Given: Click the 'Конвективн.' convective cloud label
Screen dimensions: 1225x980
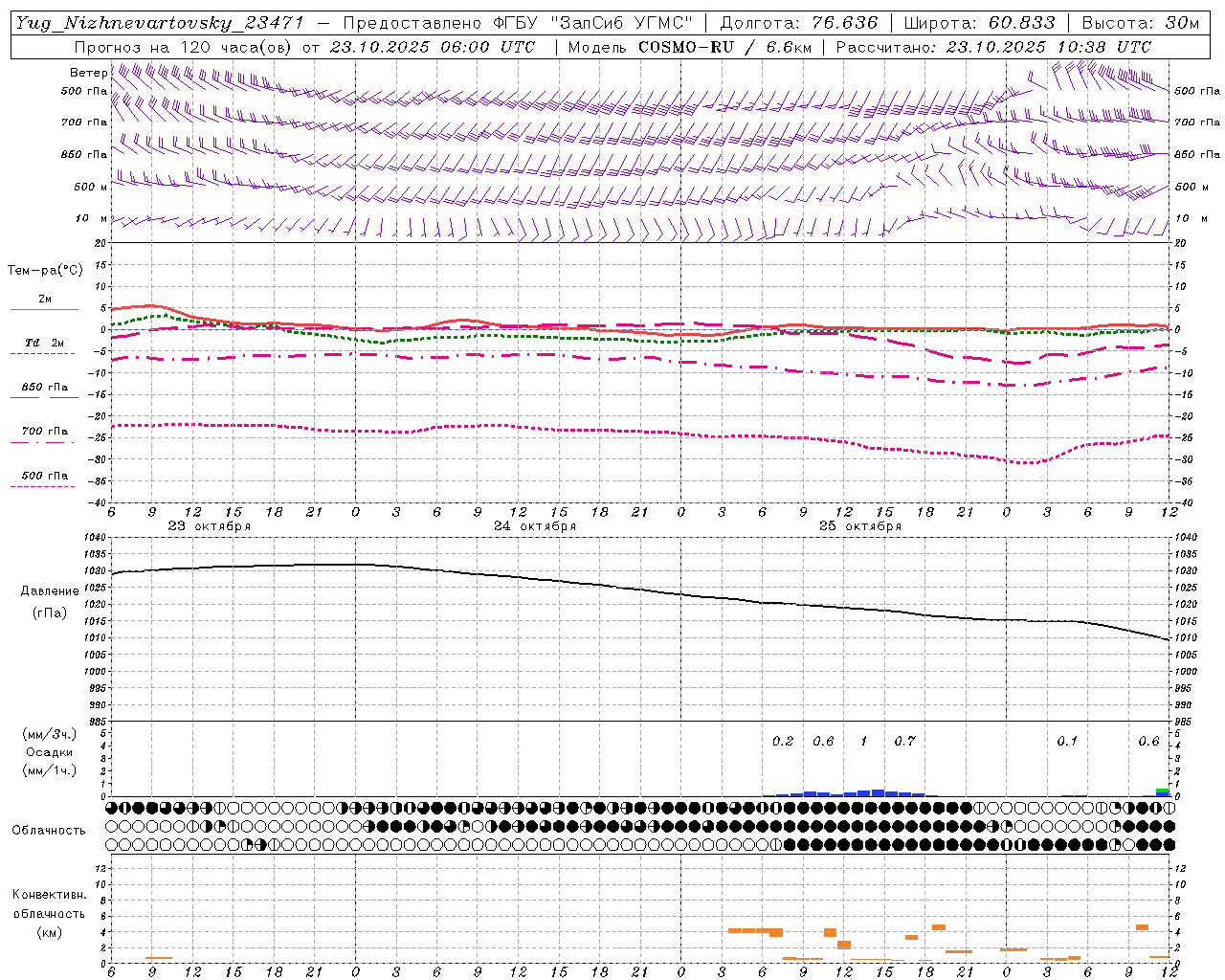Looking at the screenshot, I should (x=49, y=895).
